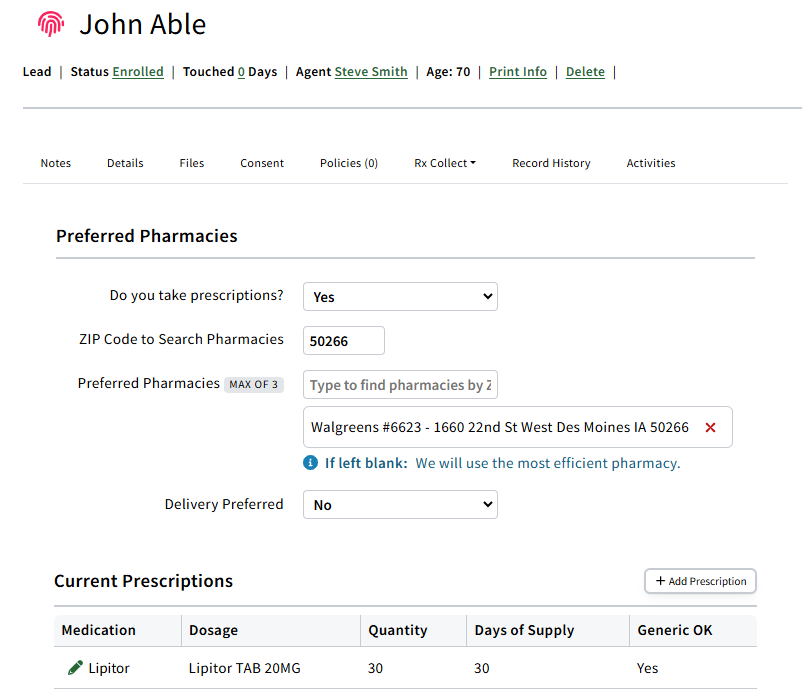Open the Details tab

click(124, 163)
